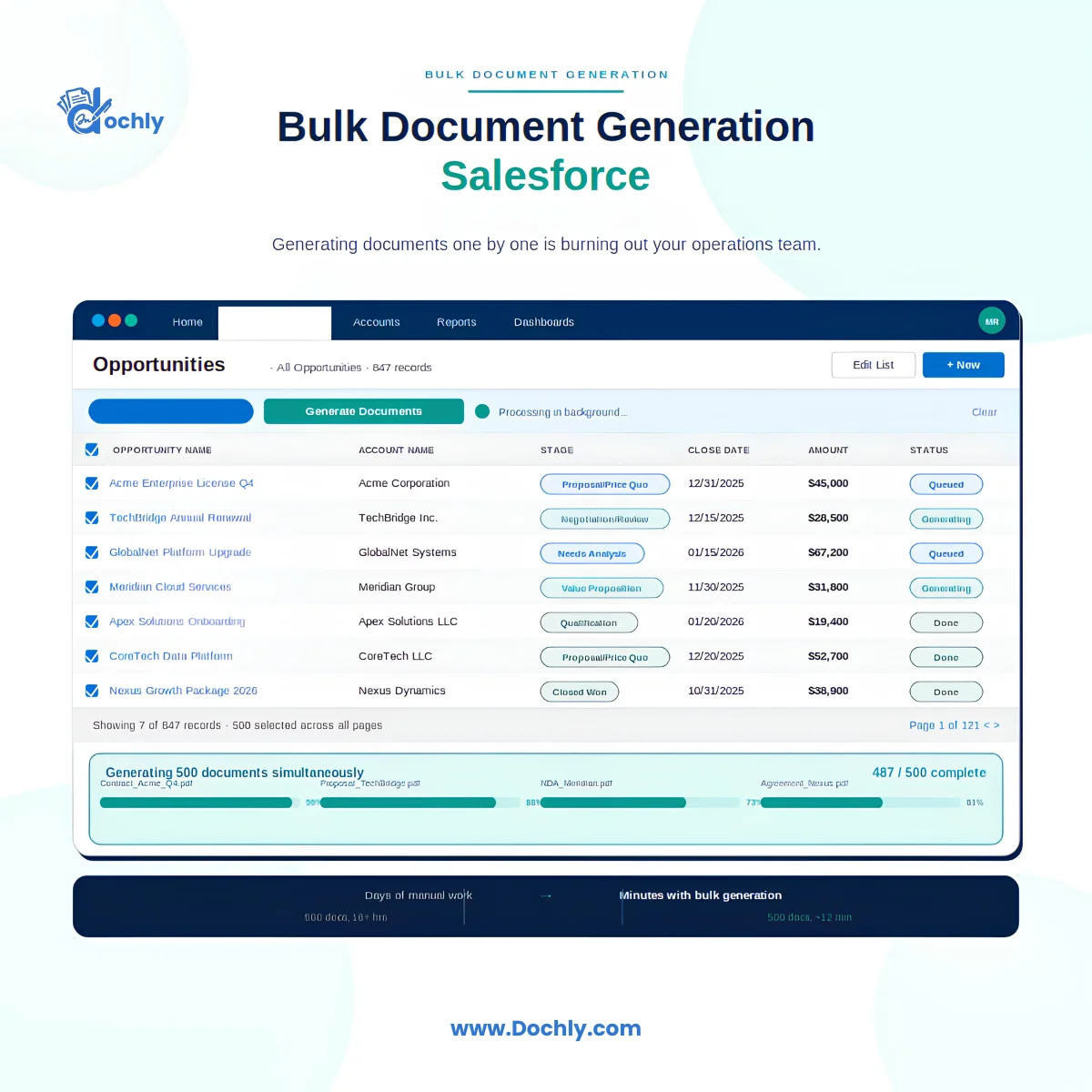Open the CoreTech Data Platform opportunity
Viewport: 1092px width, 1092px height.
171,656
